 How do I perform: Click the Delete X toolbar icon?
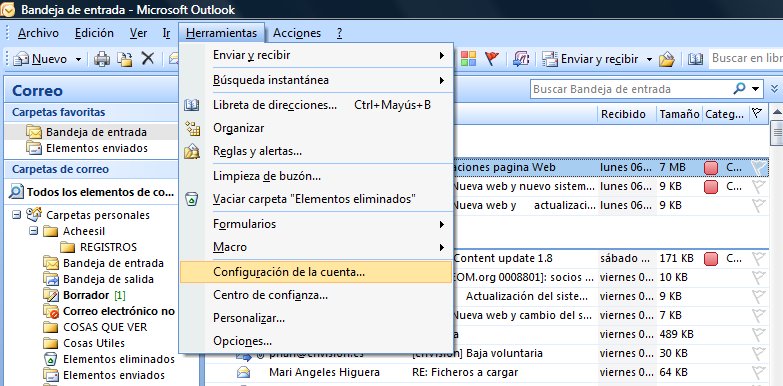click(147, 58)
